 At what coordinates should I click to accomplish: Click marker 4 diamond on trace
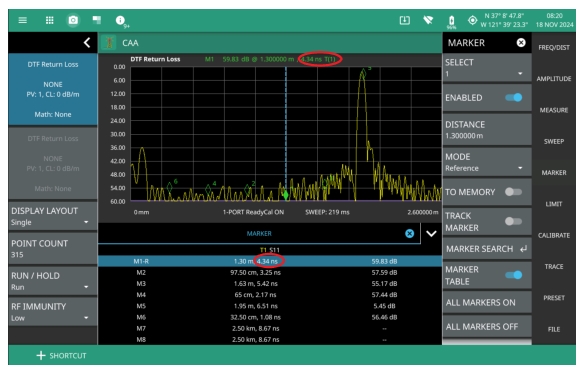(208, 190)
